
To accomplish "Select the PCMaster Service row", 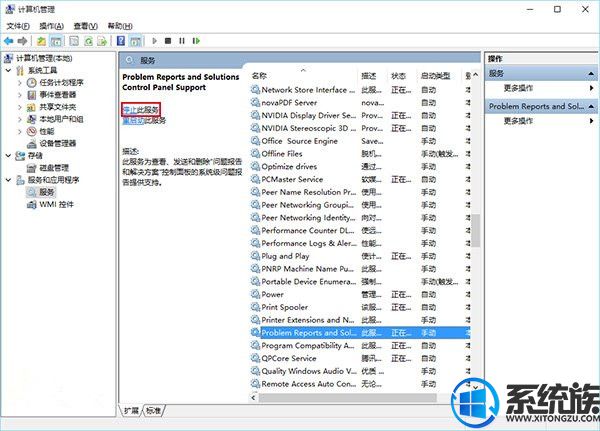I will (360, 180).
